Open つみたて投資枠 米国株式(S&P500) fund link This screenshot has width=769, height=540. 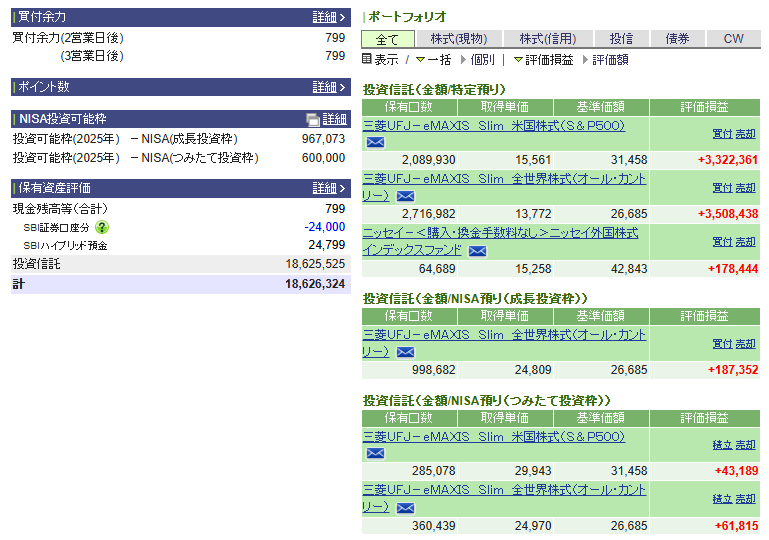click(494, 437)
